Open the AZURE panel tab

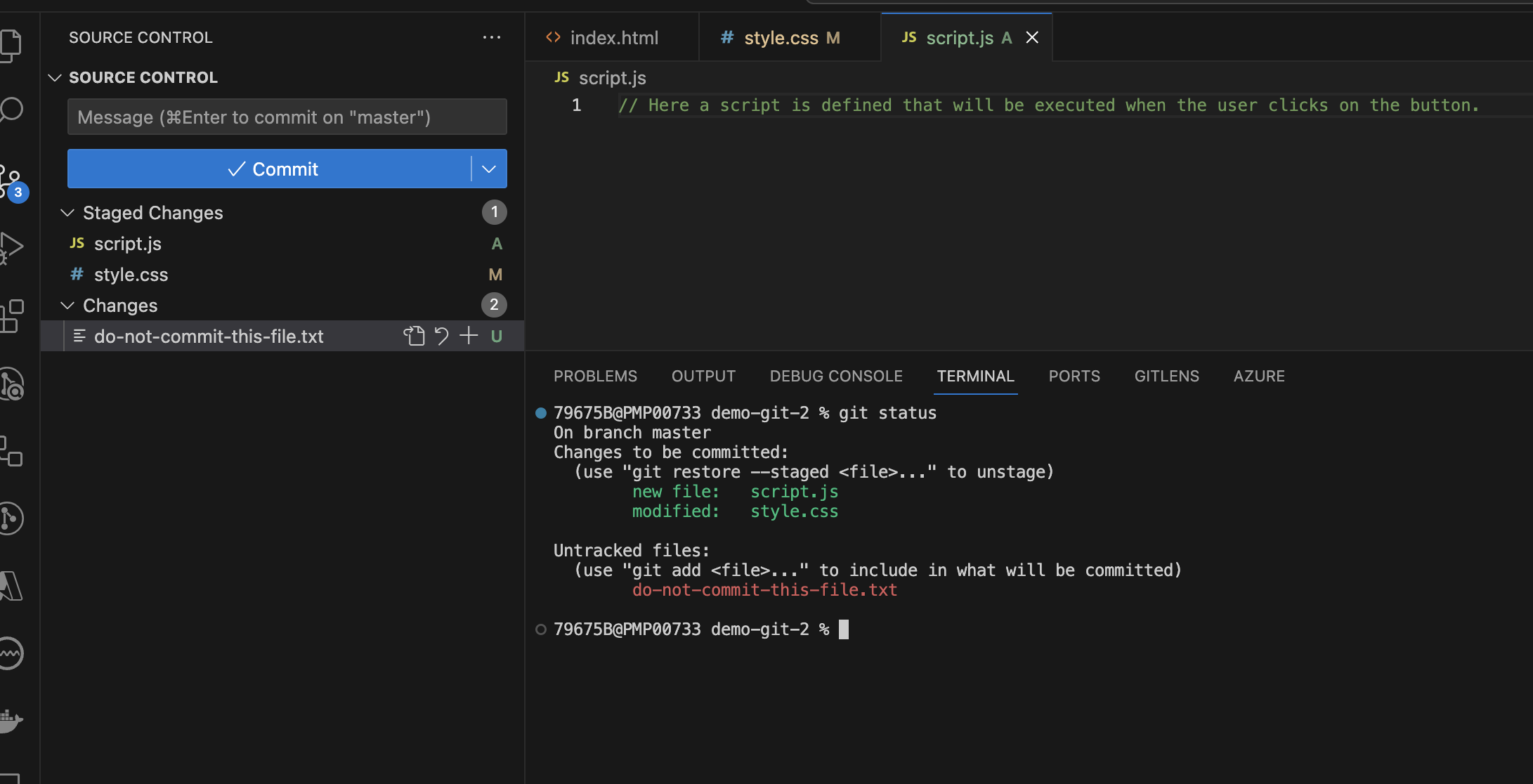1259,376
